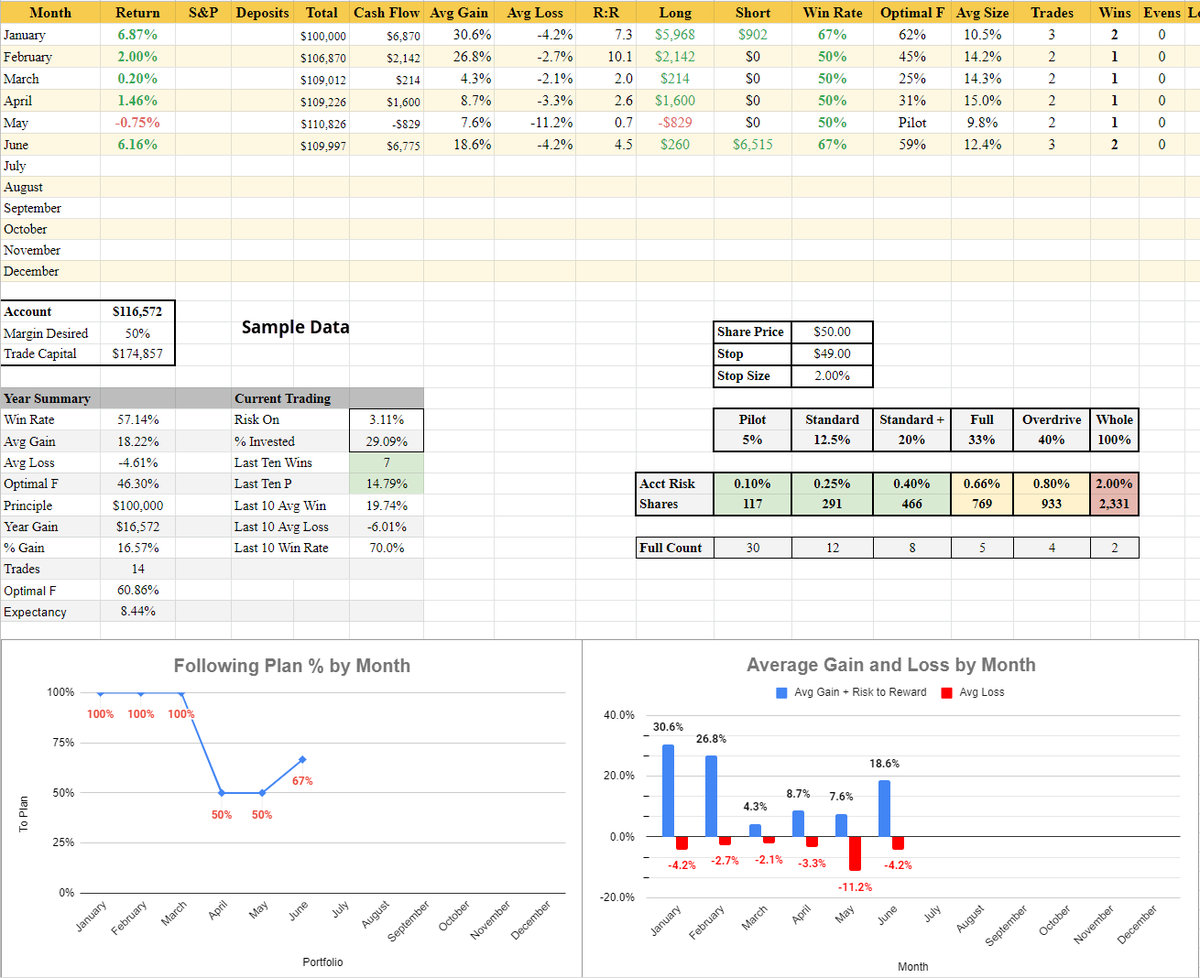Select the June data point on the line chart

pos(302,760)
